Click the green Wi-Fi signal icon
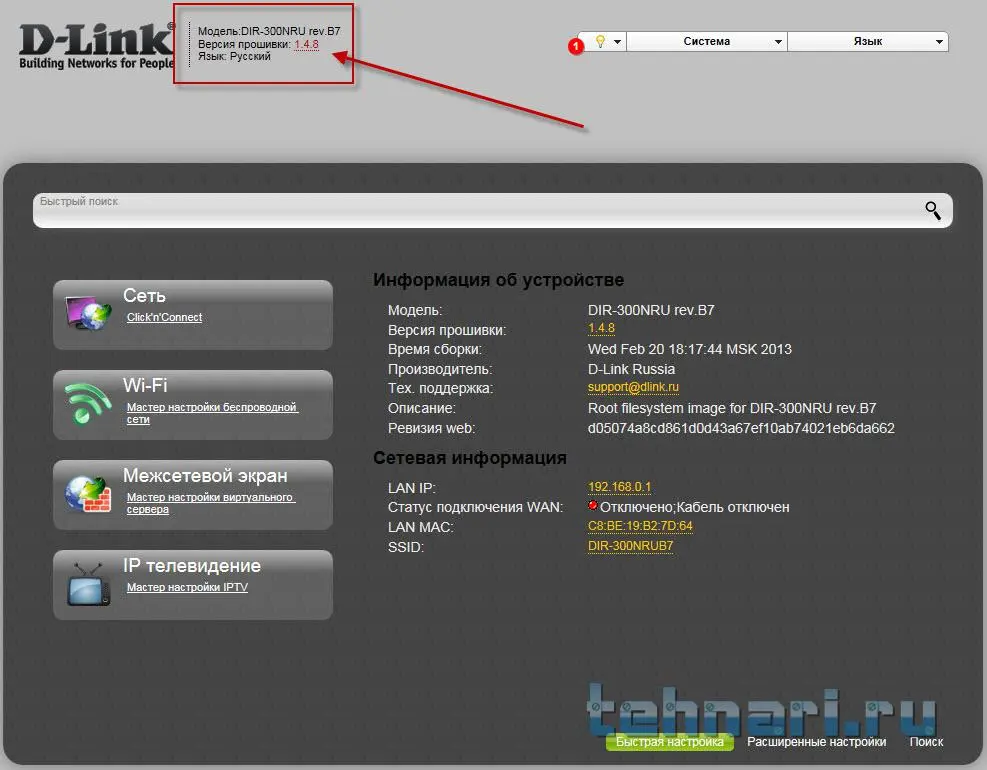Screen dimensions: 987x770 pyautogui.click(x=87, y=403)
